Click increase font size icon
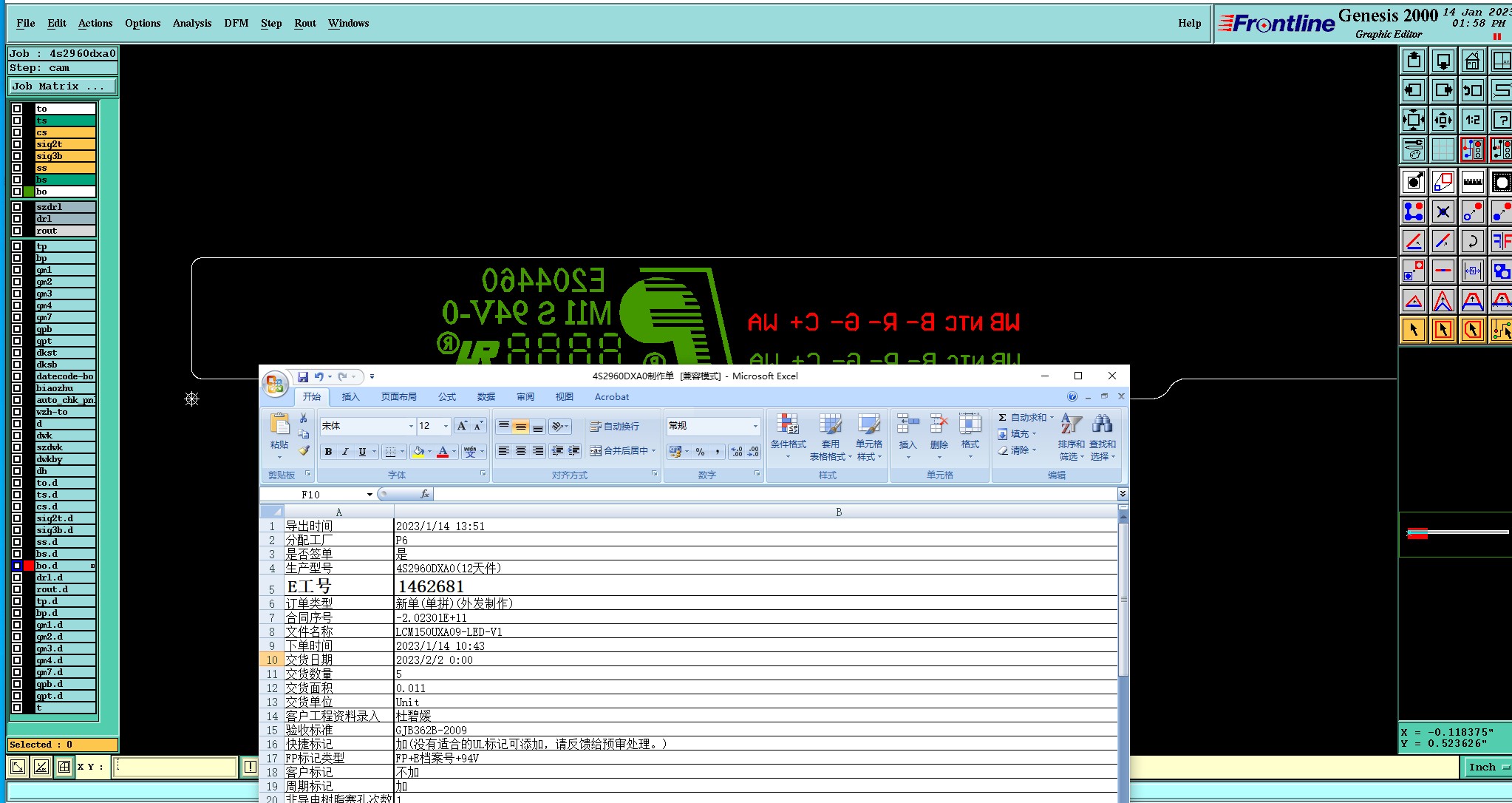This screenshot has height=803, width=1512. pyautogui.click(x=462, y=426)
